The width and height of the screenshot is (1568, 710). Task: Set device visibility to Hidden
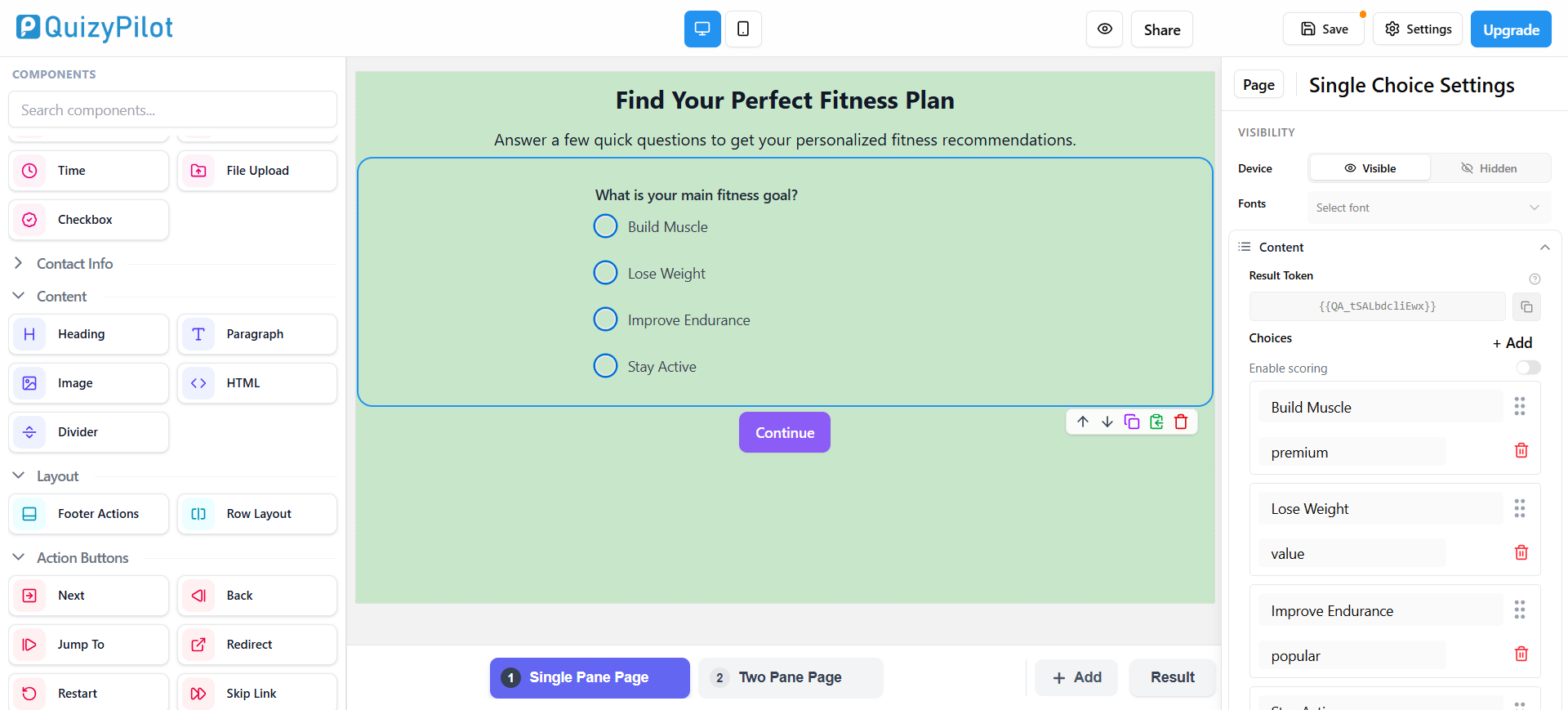(x=1489, y=168)
